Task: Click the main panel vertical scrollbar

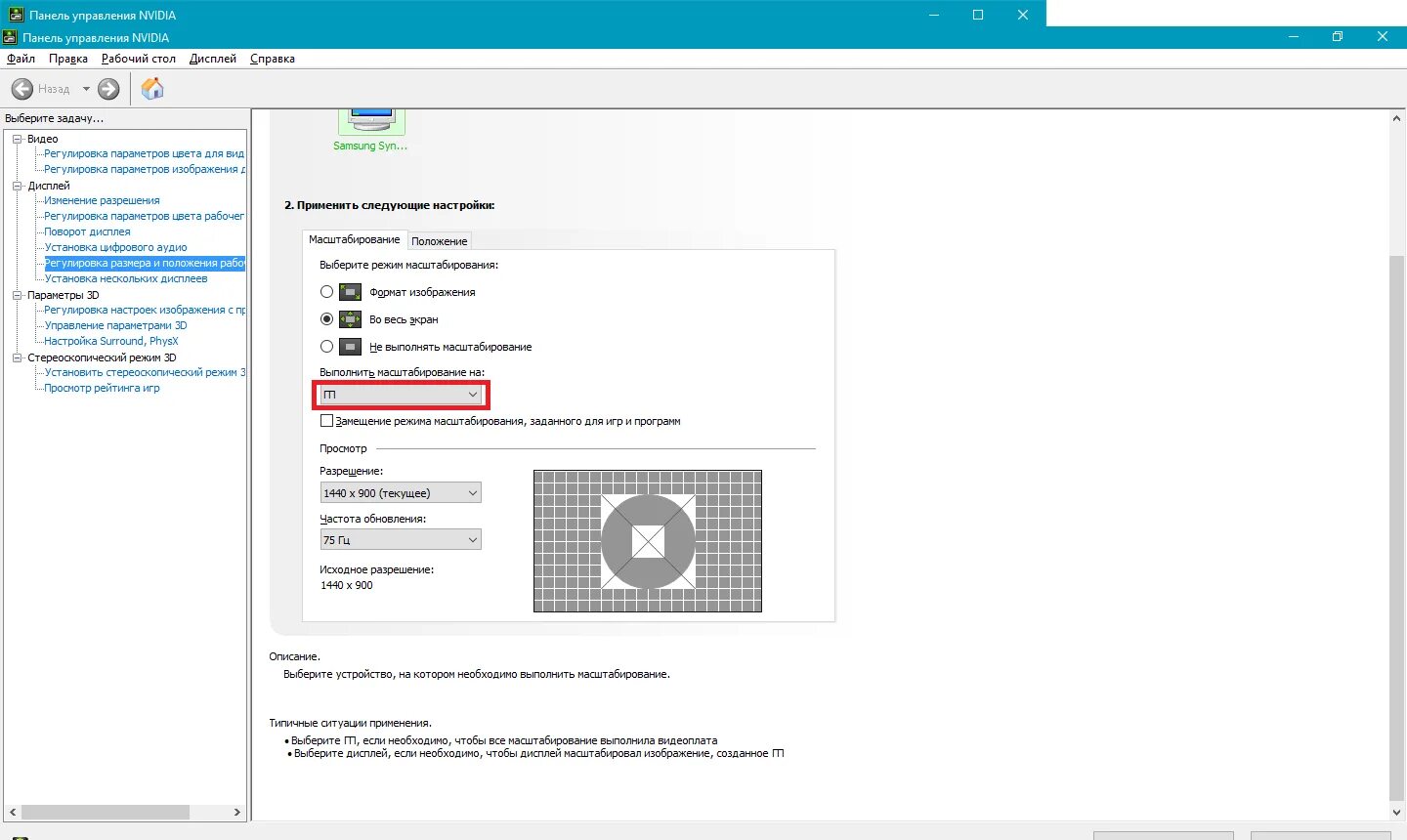Action: pyautogui.click(x=1396, y=526)
